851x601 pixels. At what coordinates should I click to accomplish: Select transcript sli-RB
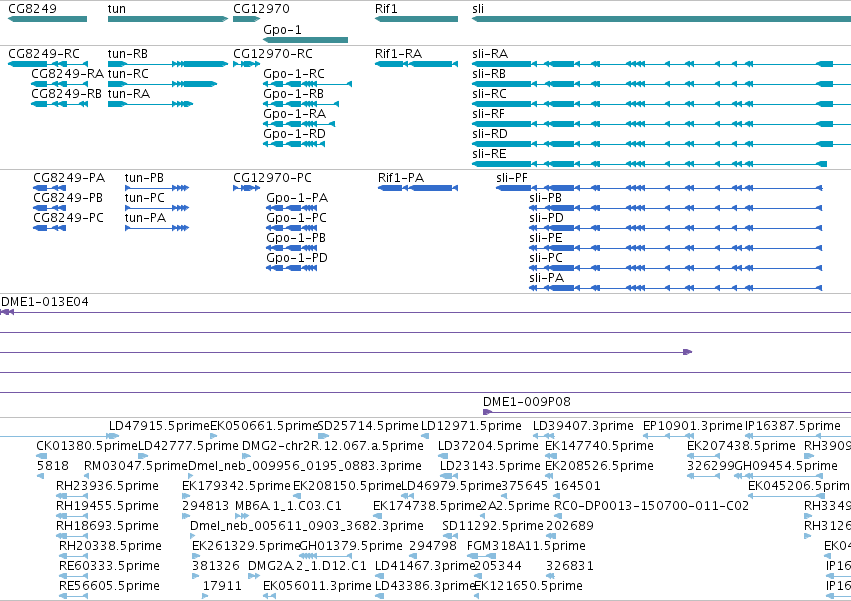[662, 84]
